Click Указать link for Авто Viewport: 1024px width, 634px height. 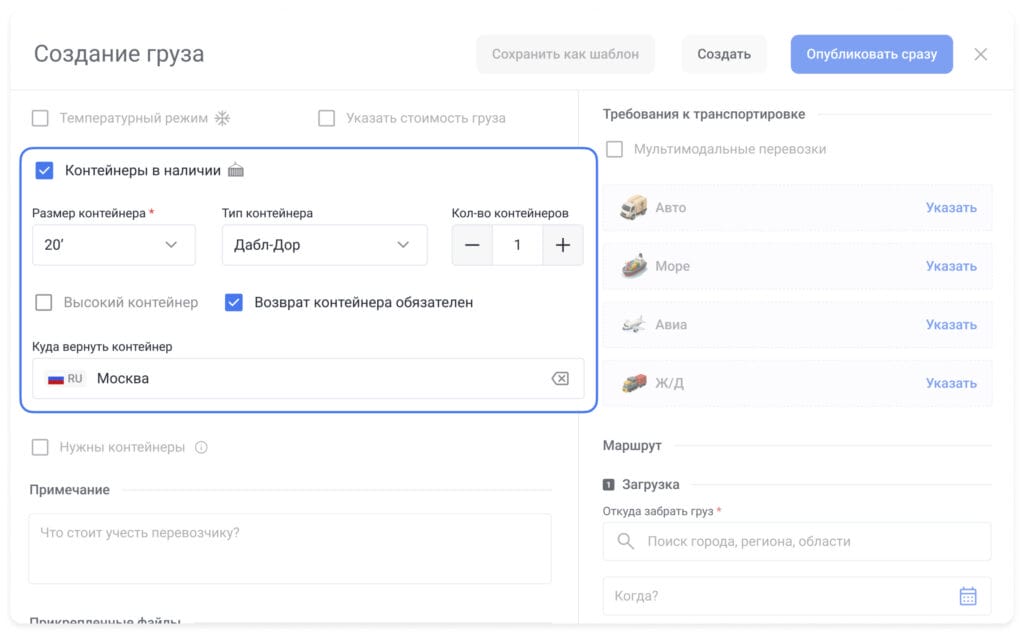click(951, 208)
